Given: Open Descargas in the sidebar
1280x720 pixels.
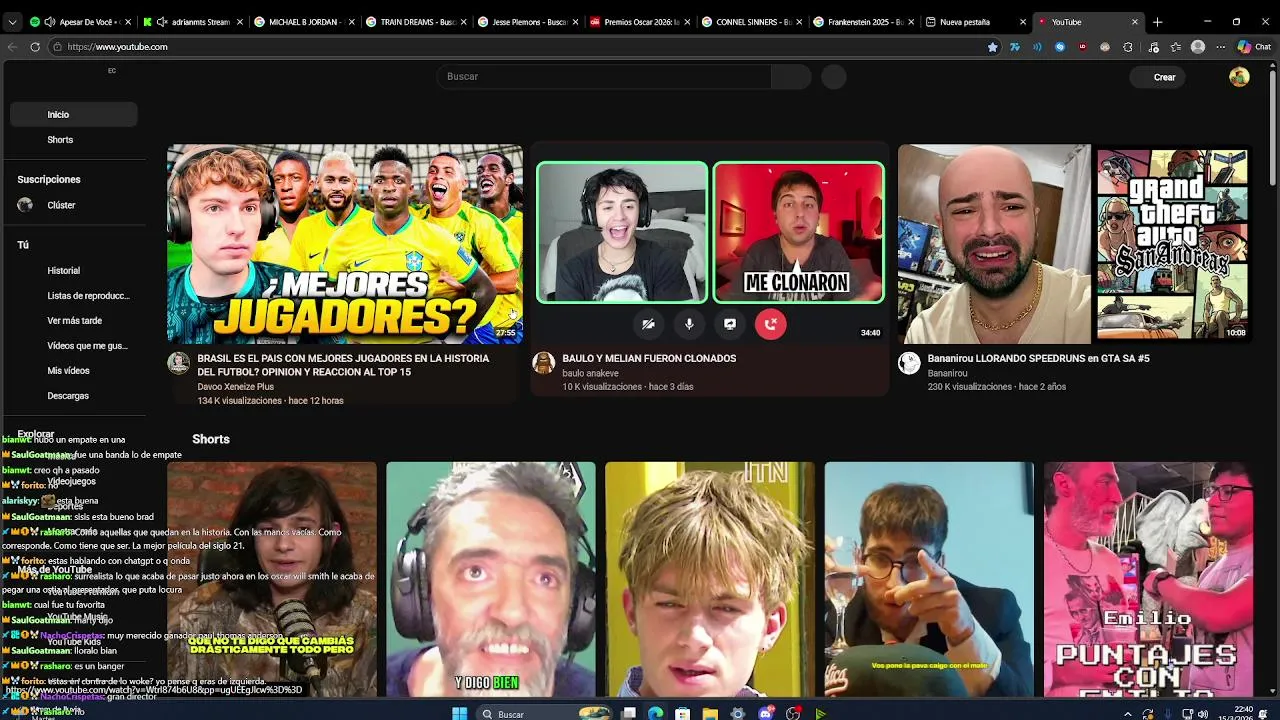Looking at the screenshot, I should point(74,396).
